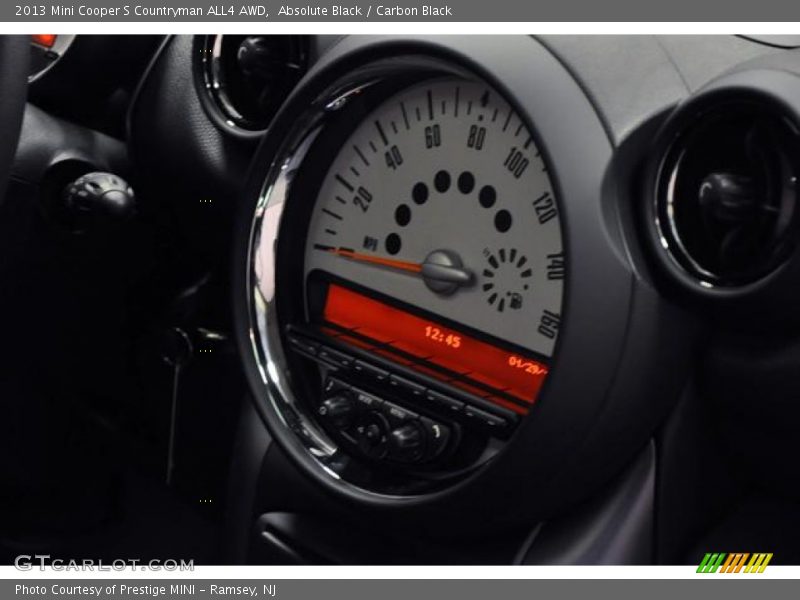Click the '160' mark on the speedometer
The width and height of the screenshot is (800, 600).
tap(549, 323)
